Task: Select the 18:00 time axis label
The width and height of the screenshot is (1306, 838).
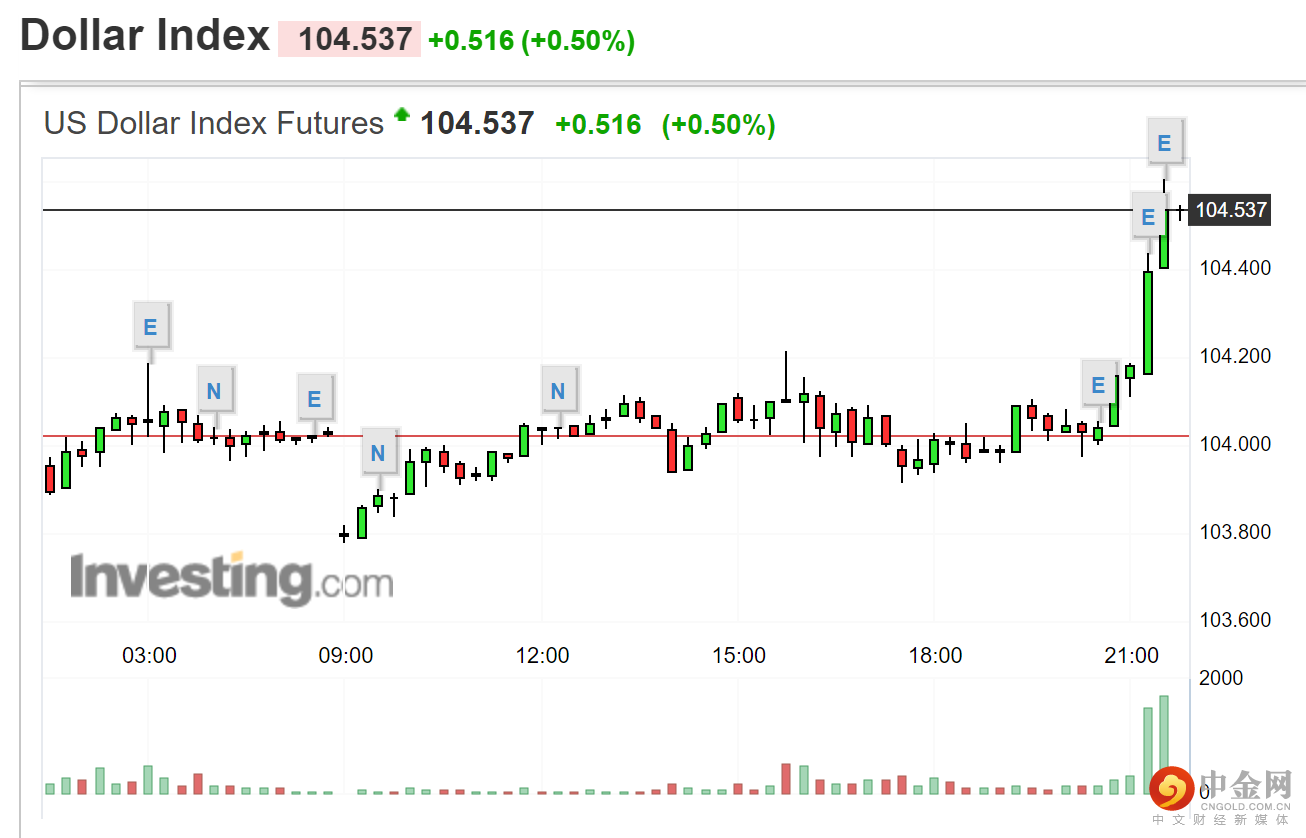Action: click(x=935, y=656)
